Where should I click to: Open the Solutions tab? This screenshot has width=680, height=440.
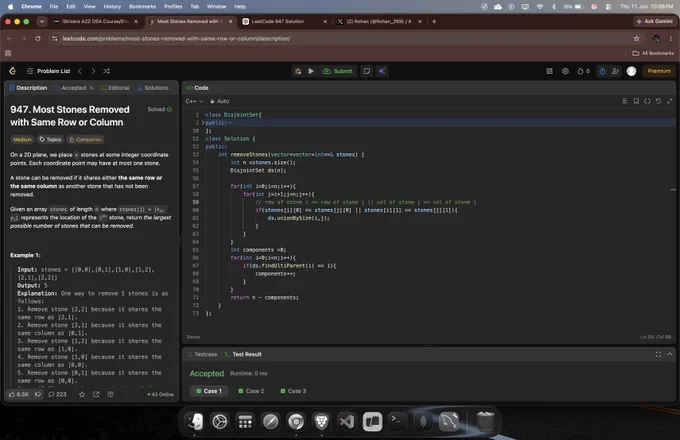click(x=153, y=88)
